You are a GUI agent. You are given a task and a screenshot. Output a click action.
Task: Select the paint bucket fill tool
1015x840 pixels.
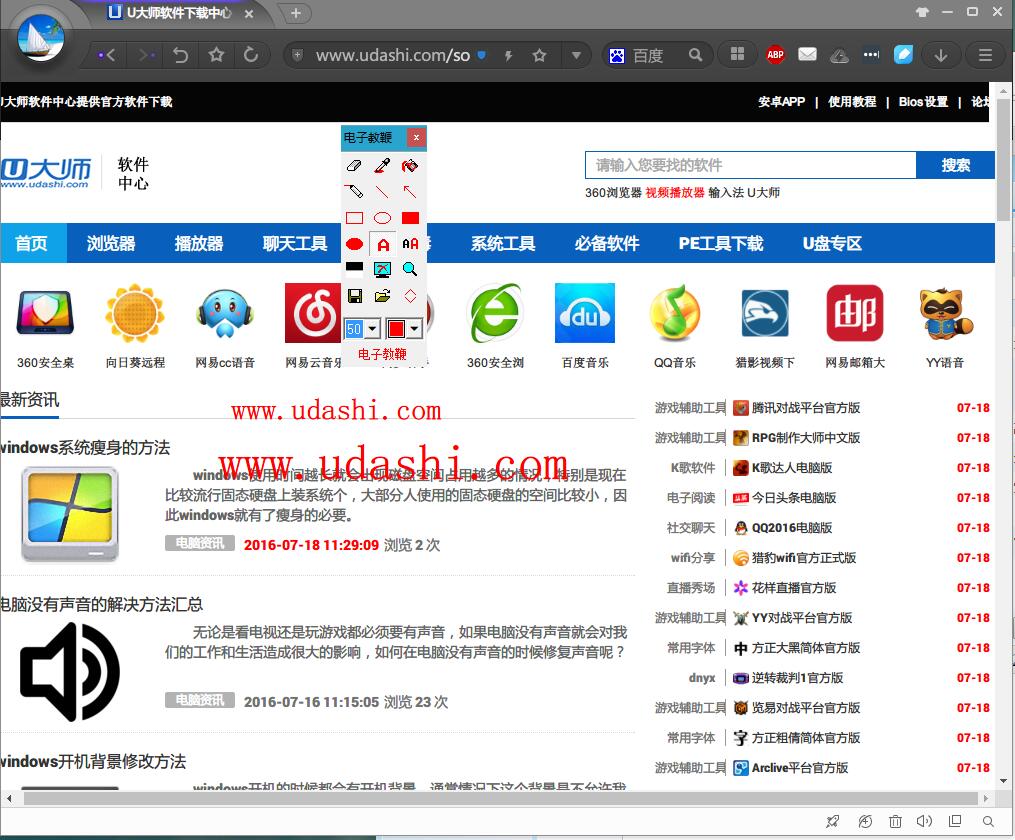tap(409, 165)
